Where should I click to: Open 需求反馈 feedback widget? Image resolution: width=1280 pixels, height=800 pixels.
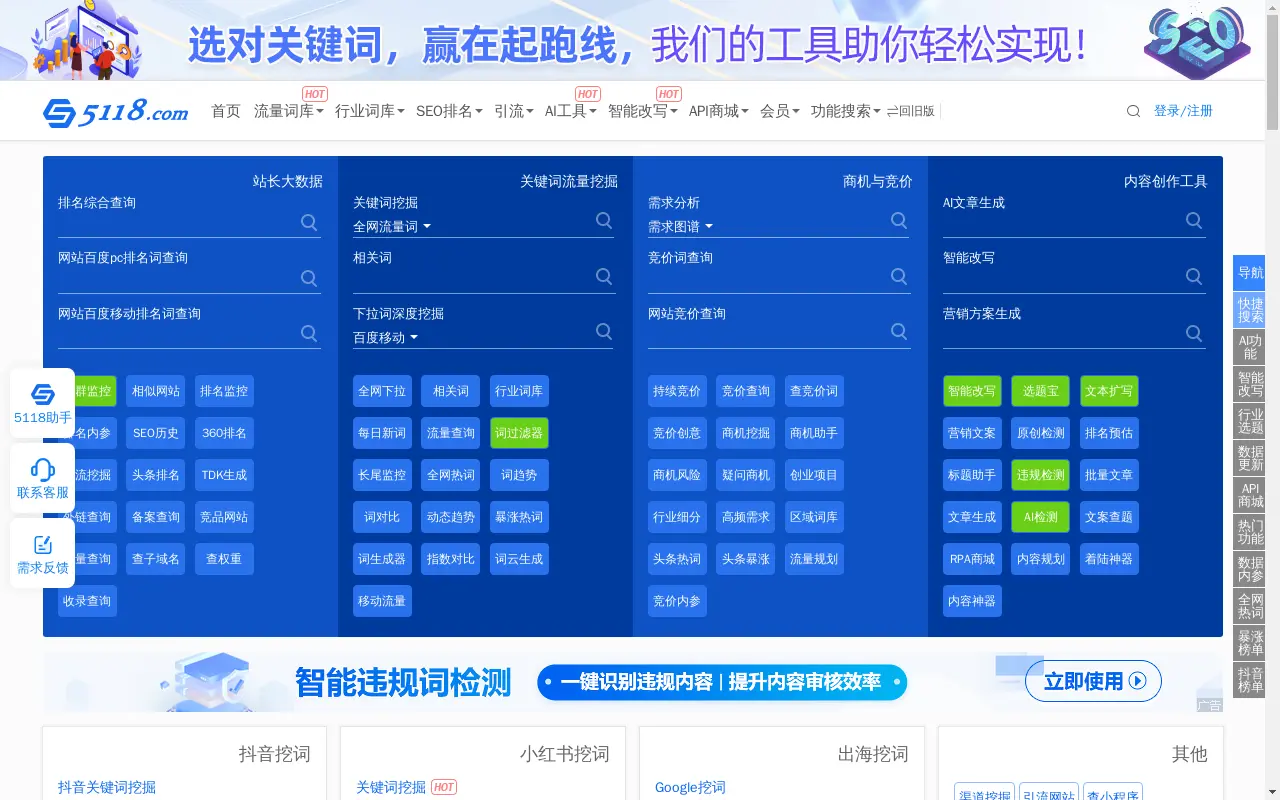[x=43, y=553]
